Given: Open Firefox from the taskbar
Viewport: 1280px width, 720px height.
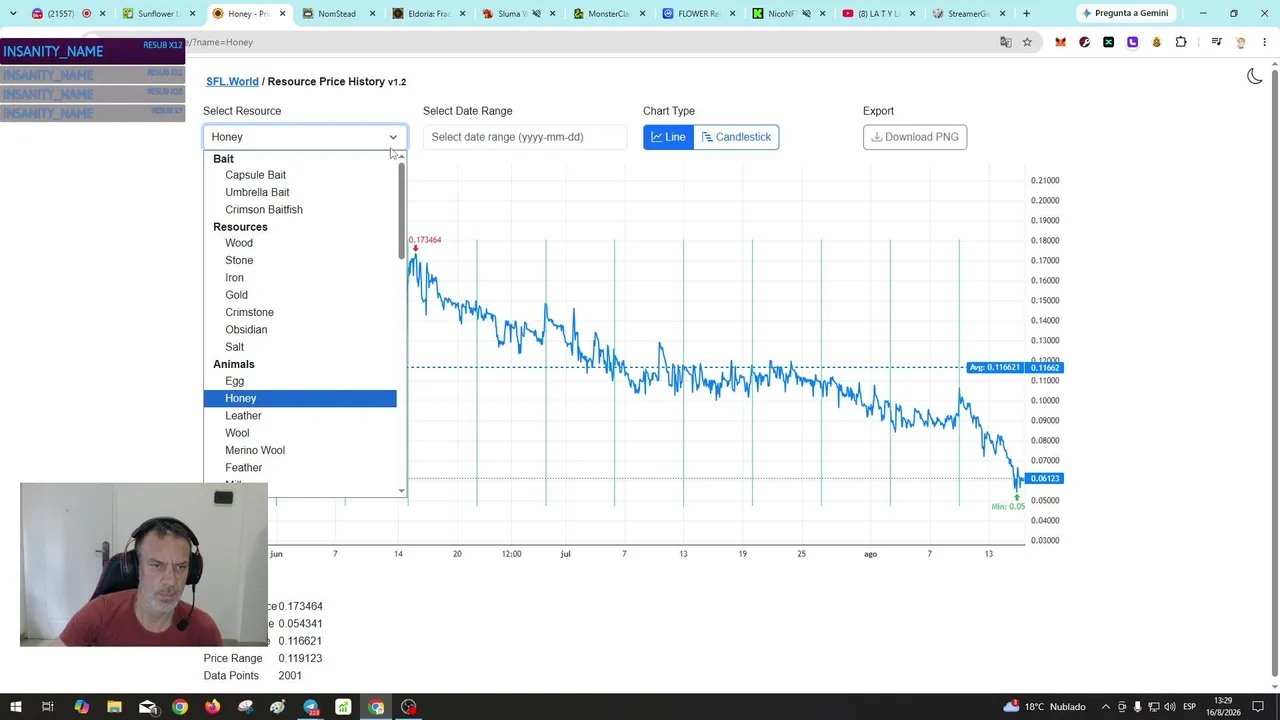Looking at the screenshot, I should point(212,707).
